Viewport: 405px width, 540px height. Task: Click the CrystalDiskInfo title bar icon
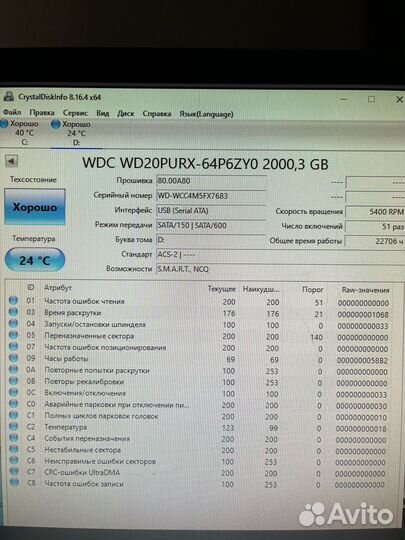click(x=9, y=96)
